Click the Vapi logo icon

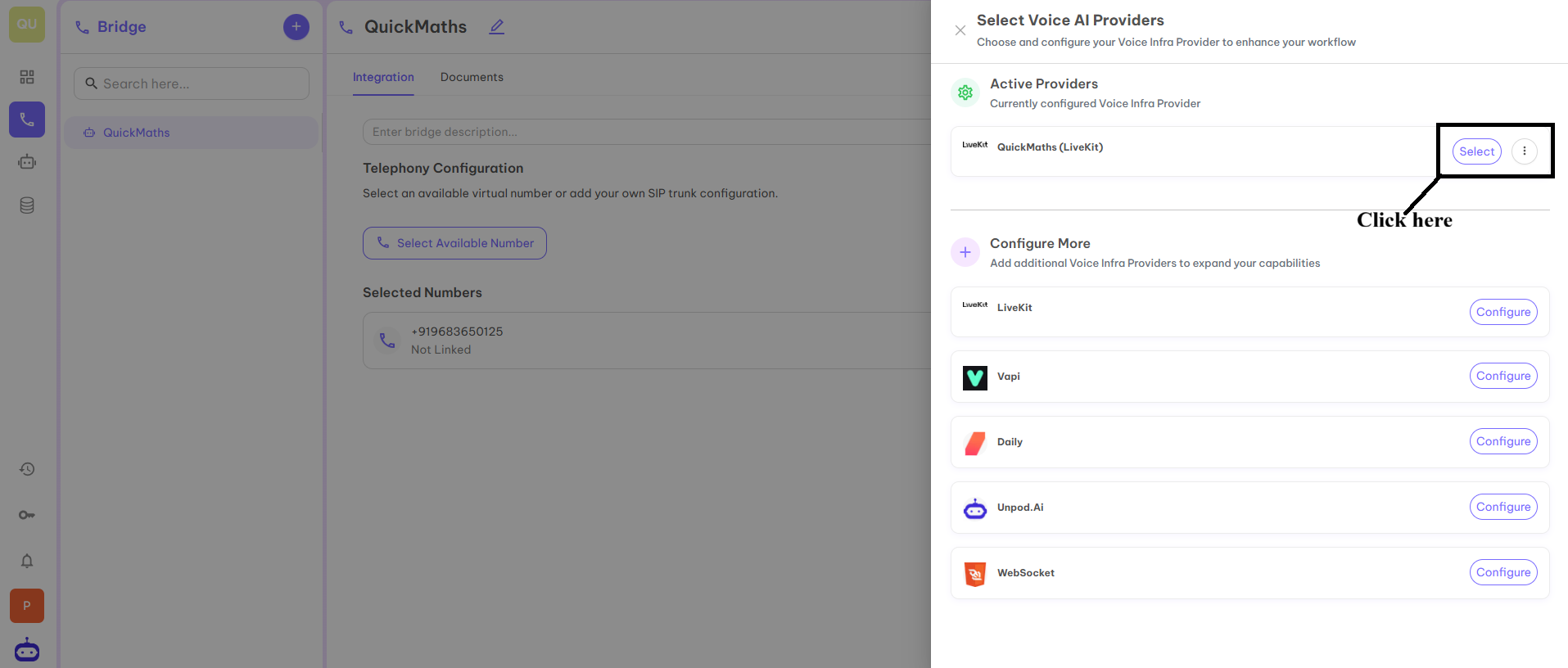[975, 377]
